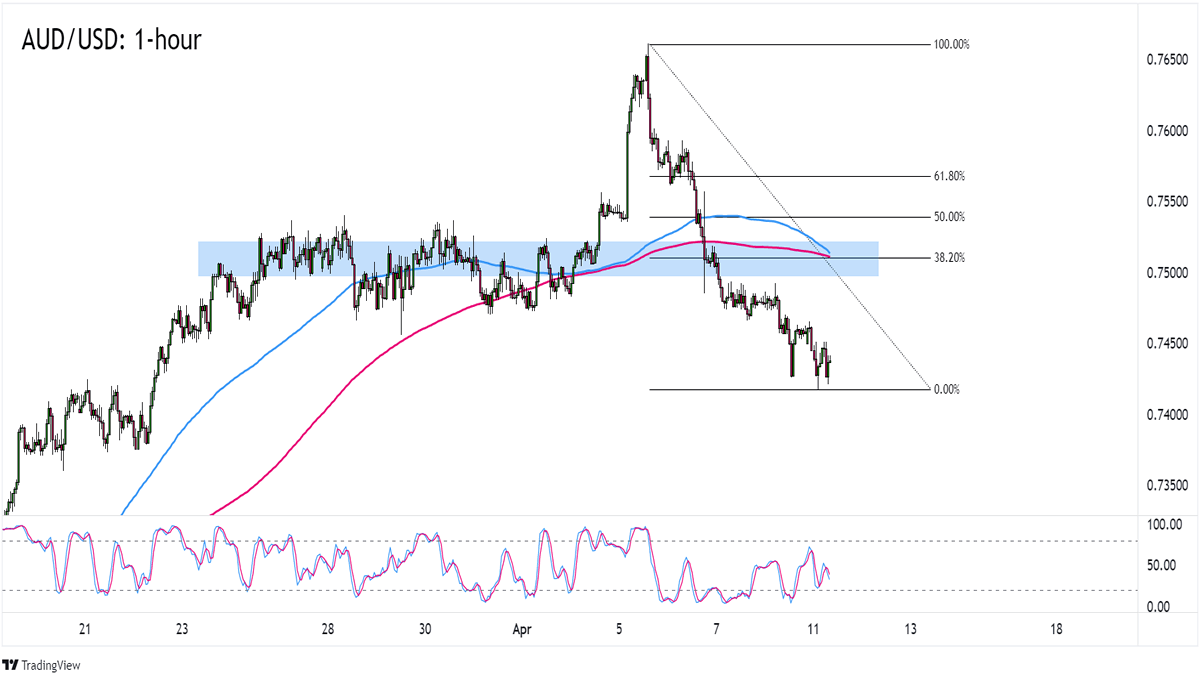This screenshot has height=675, width=1200.
Task: Click the 0.75000 price axis label
Action: [1168, 273]
